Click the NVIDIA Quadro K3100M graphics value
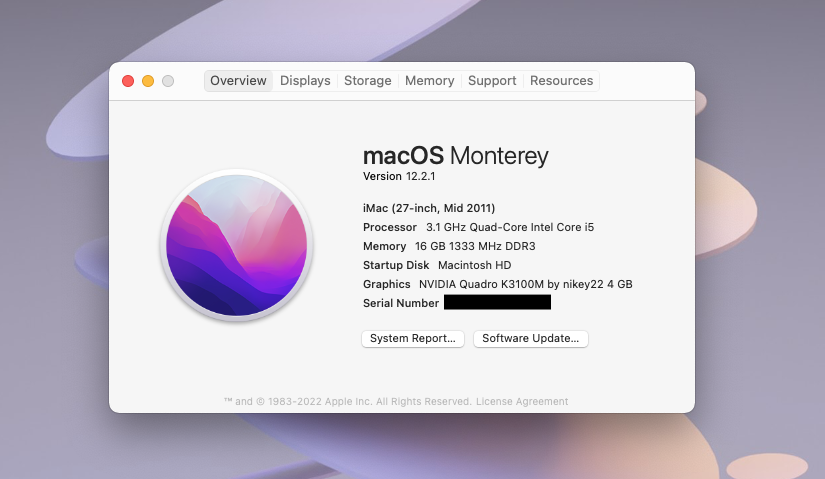Viewport: 825px width, 479px height. click(526, 284)
